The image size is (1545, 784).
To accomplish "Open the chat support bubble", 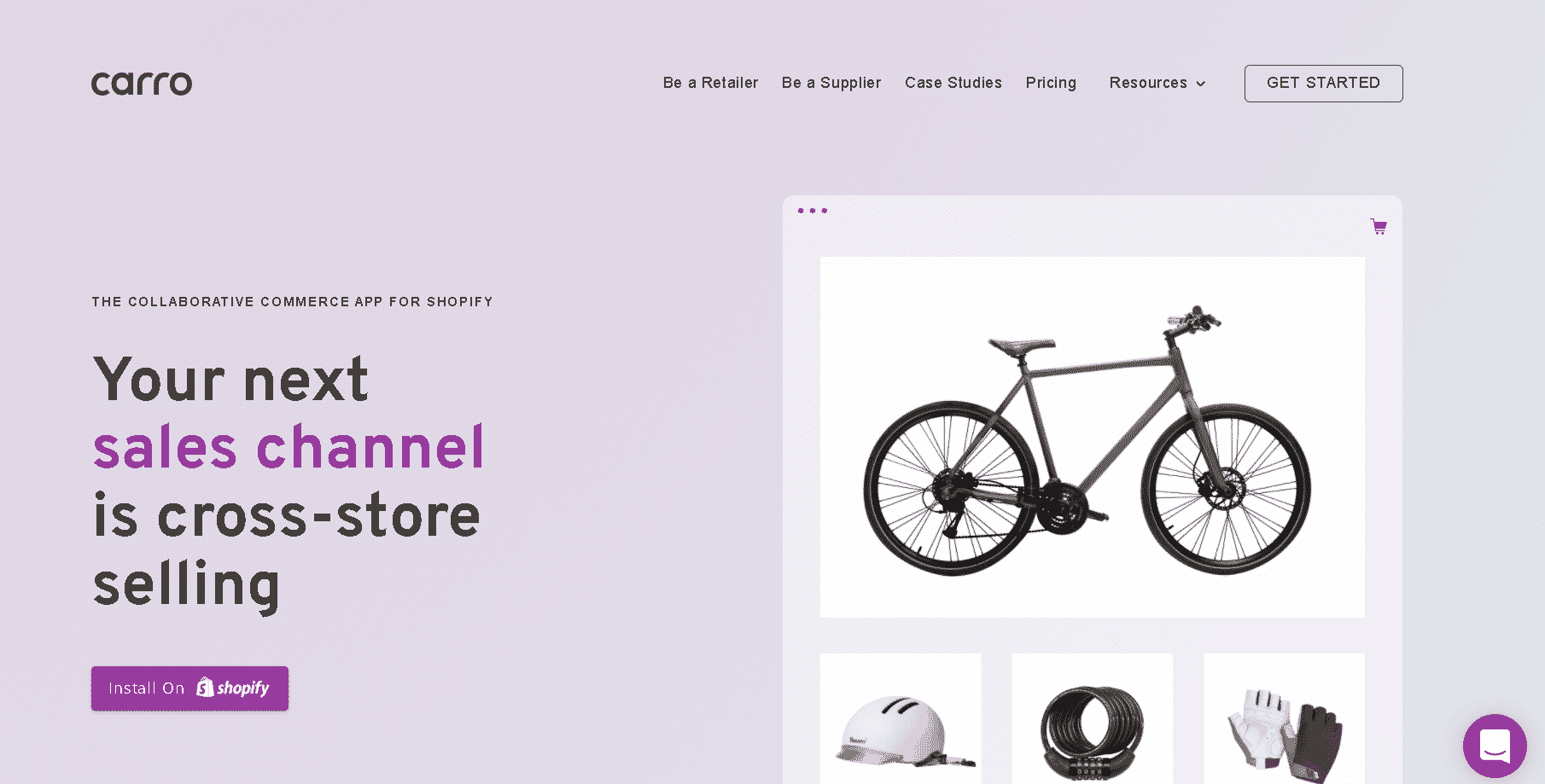I will click(x=1495, y=746).
